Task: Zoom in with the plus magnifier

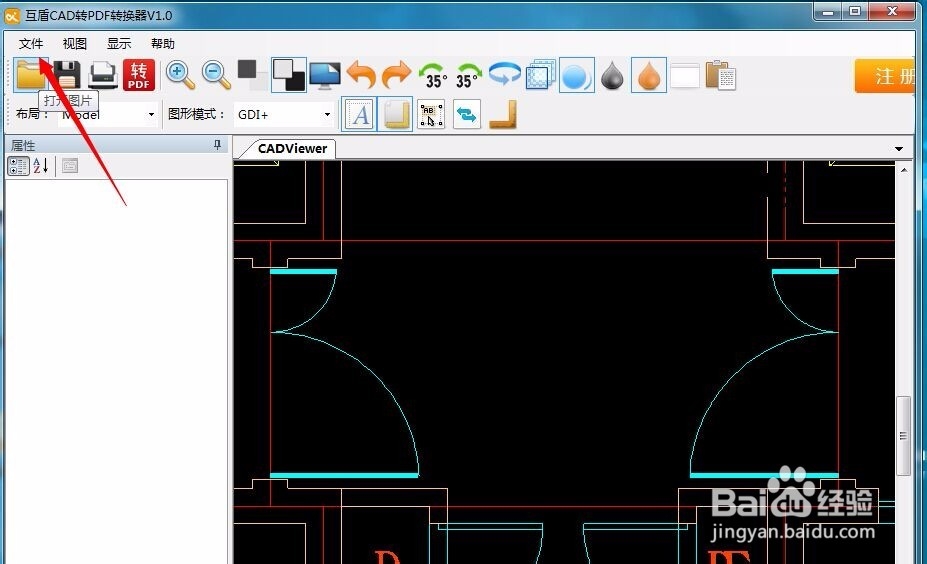Action: click(180, 75)
